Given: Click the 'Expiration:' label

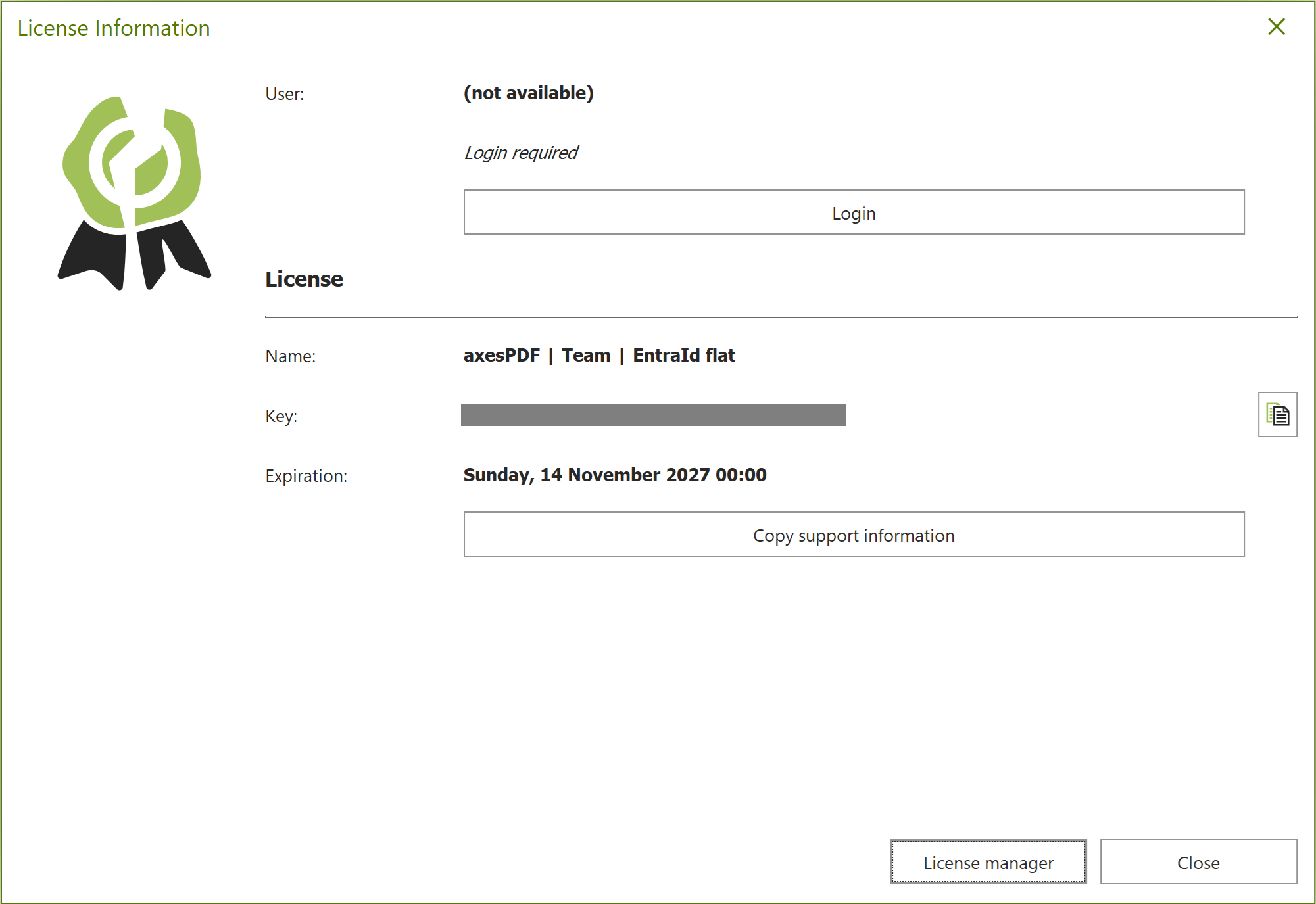Looking at the screenshot, I should tap(306, 476).
